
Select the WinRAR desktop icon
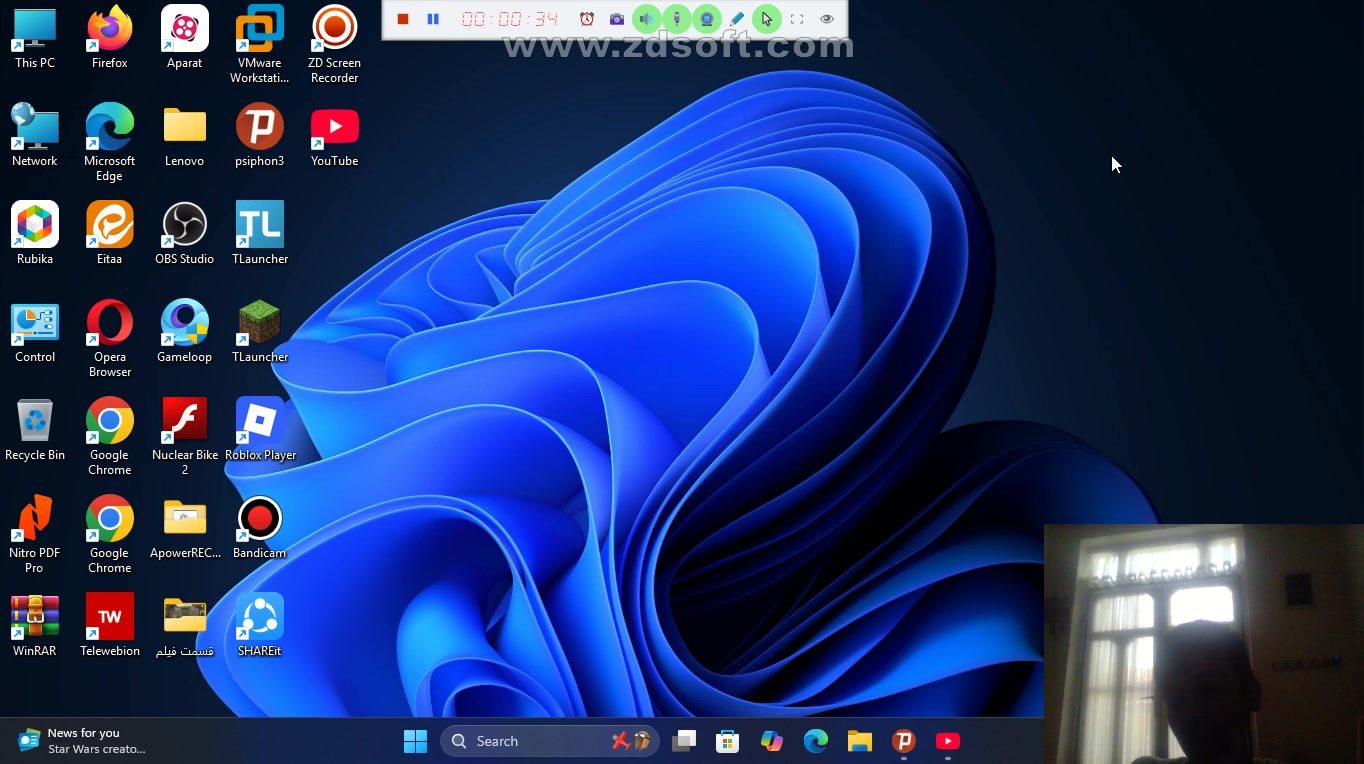pos(35,626)
